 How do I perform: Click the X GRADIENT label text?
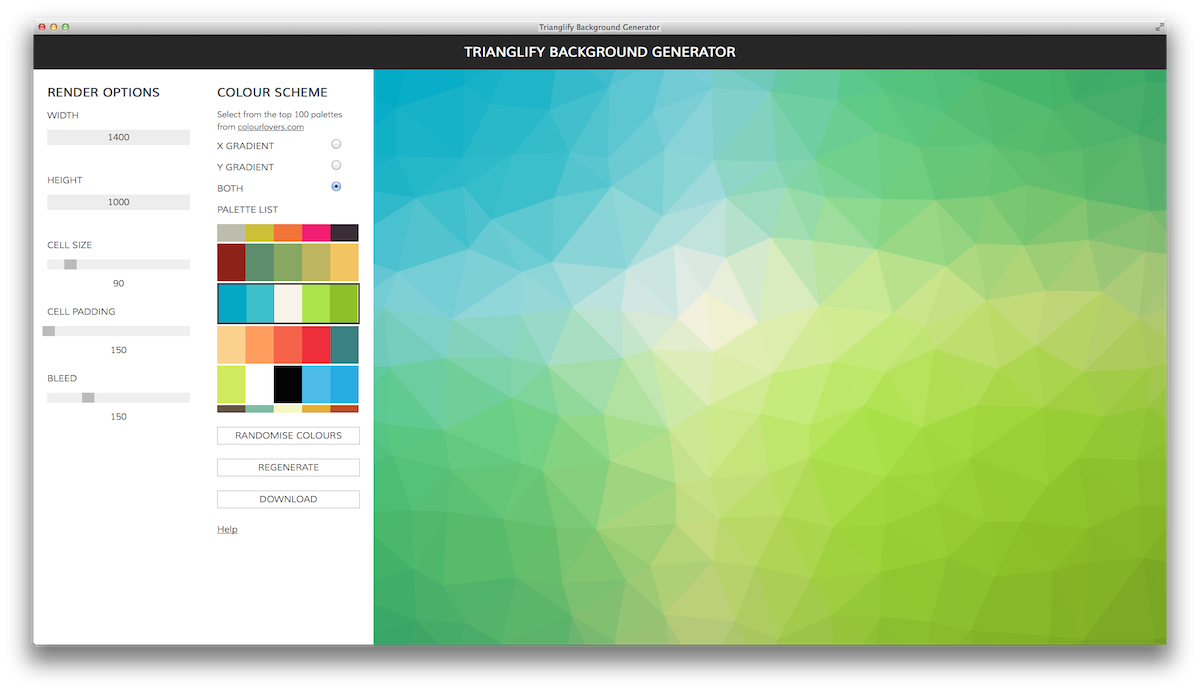click(246, 146)
